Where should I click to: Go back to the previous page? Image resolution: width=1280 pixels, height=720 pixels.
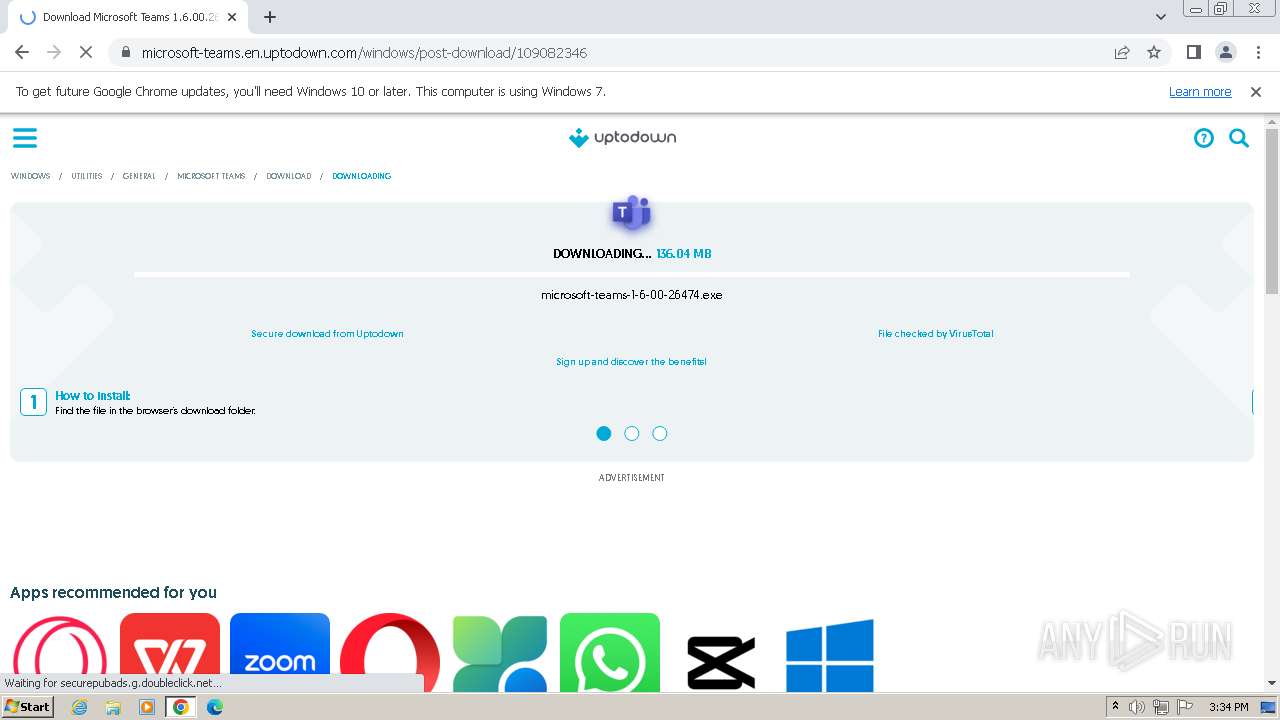(22, 52)
